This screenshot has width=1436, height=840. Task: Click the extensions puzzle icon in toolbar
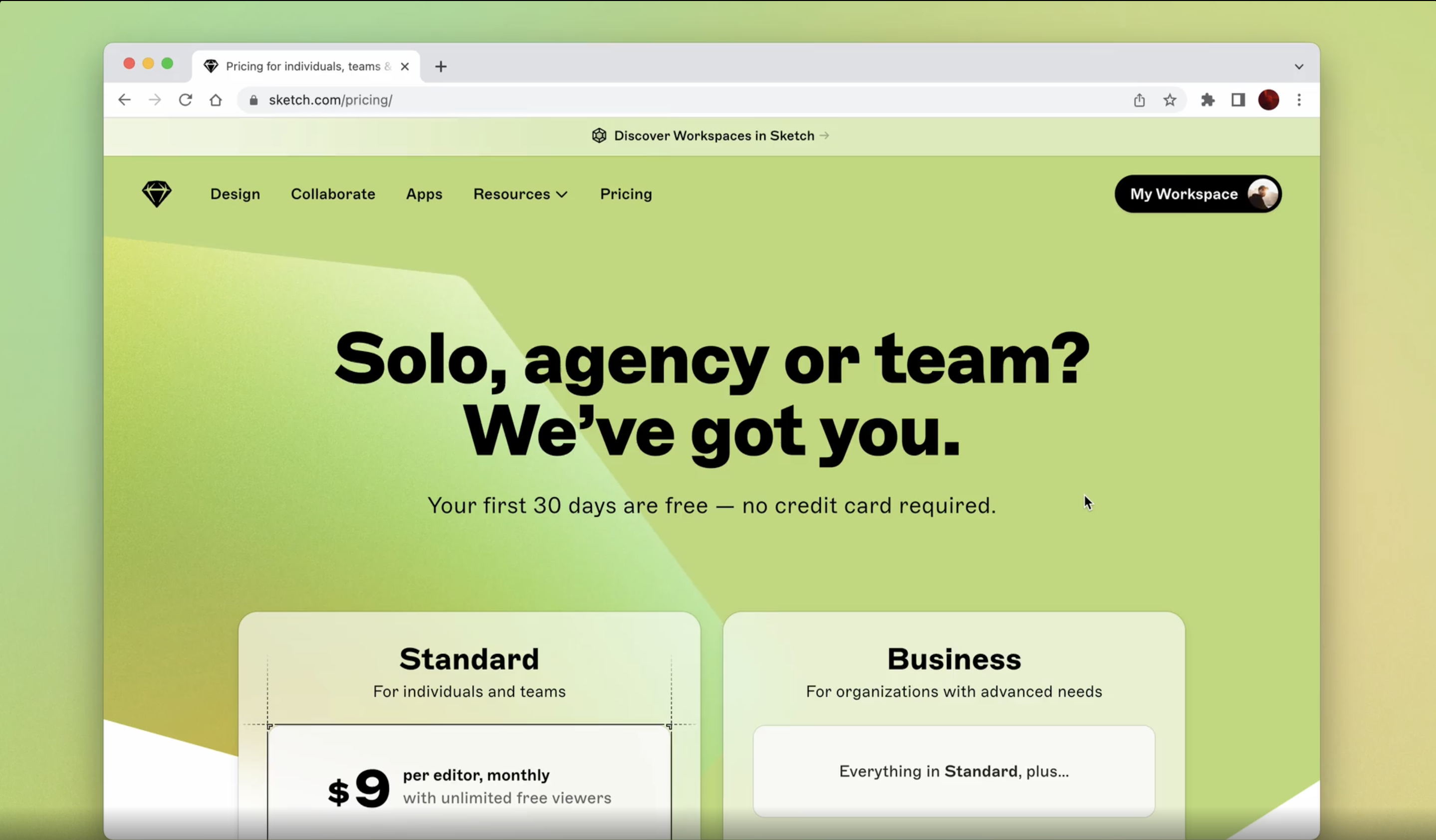tap(1208, 100)
